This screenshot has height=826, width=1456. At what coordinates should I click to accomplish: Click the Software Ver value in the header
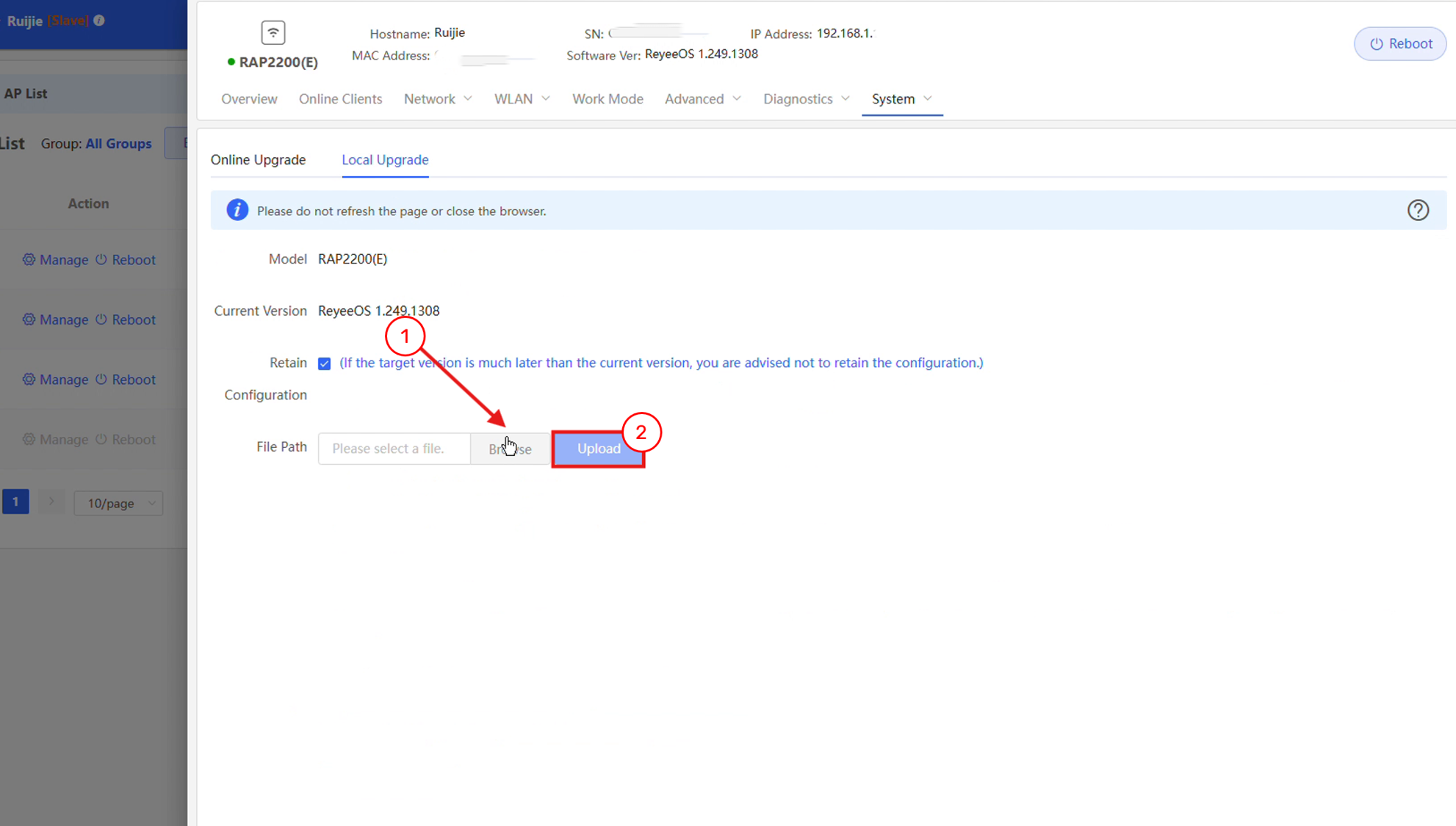[x=701, y=54]
